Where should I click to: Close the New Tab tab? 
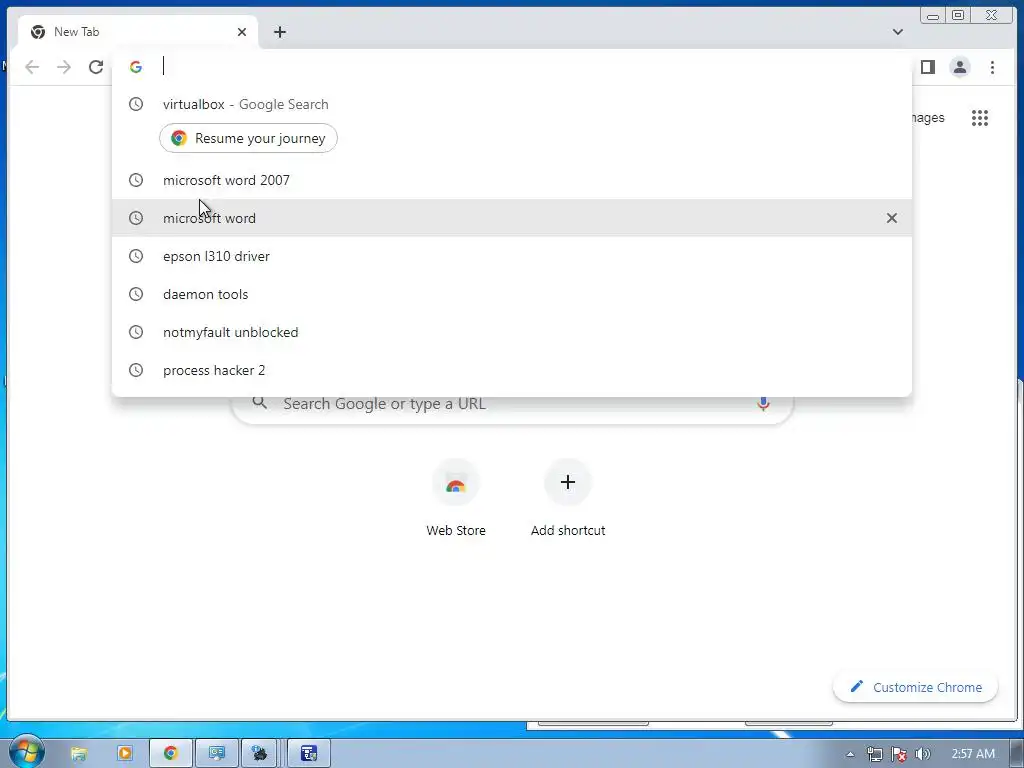click(x=242, y=32)
